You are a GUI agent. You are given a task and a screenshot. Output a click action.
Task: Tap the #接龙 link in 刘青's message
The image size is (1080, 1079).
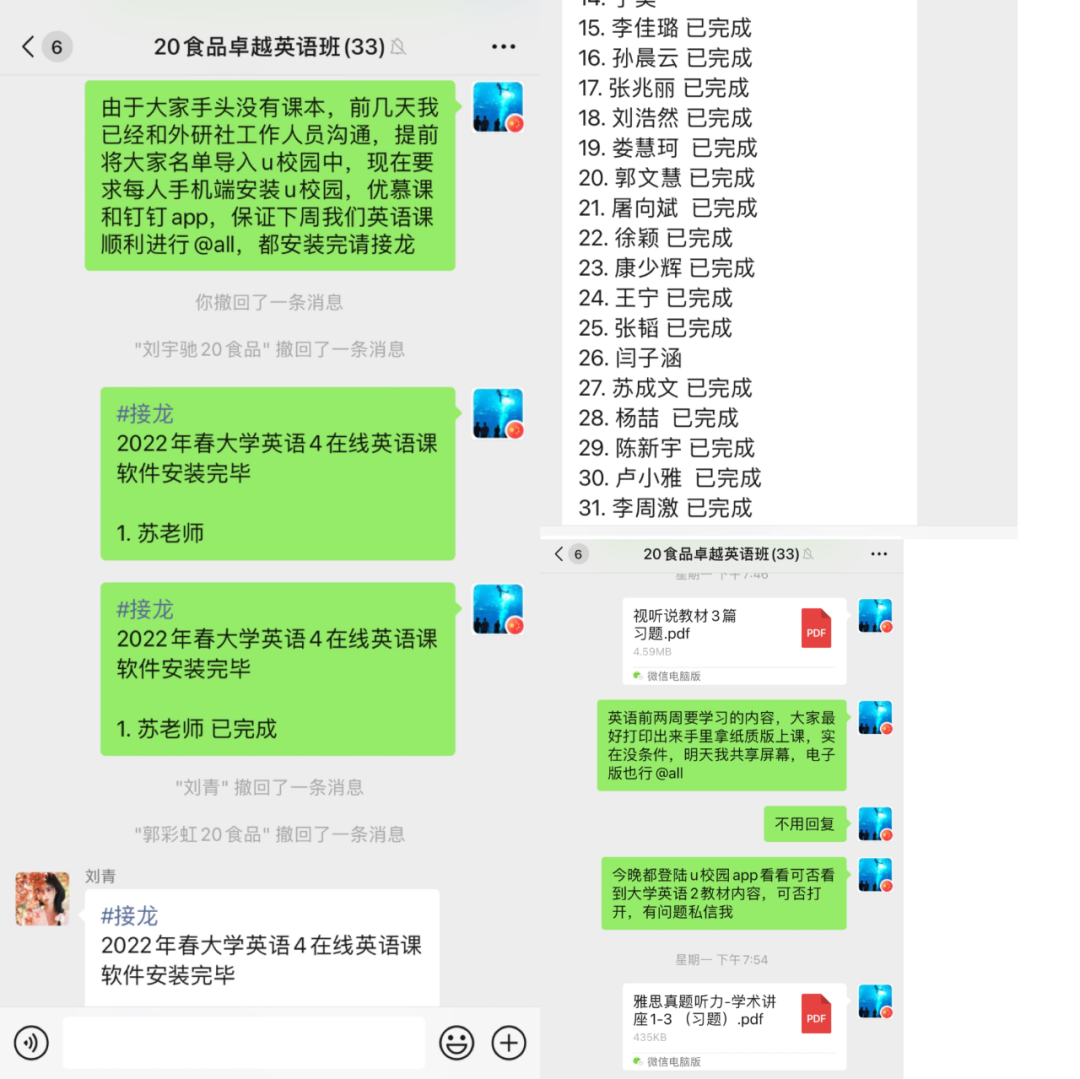tap(129, 916)
